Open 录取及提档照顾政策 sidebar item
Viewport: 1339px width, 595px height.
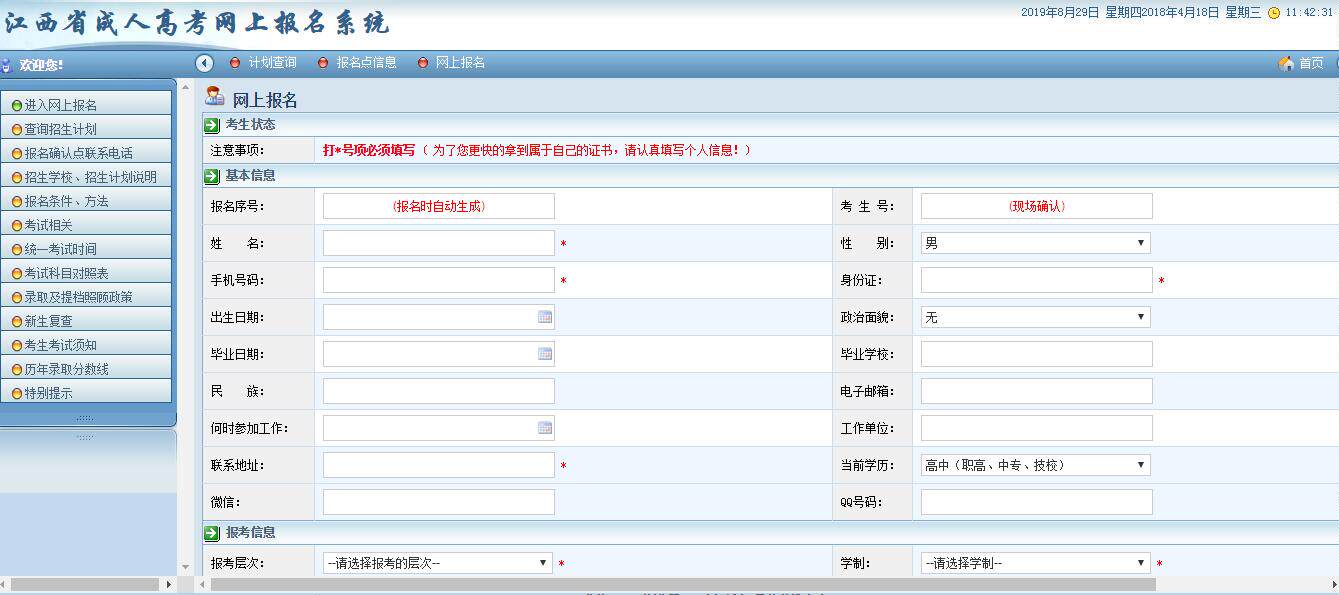[87, 296]
